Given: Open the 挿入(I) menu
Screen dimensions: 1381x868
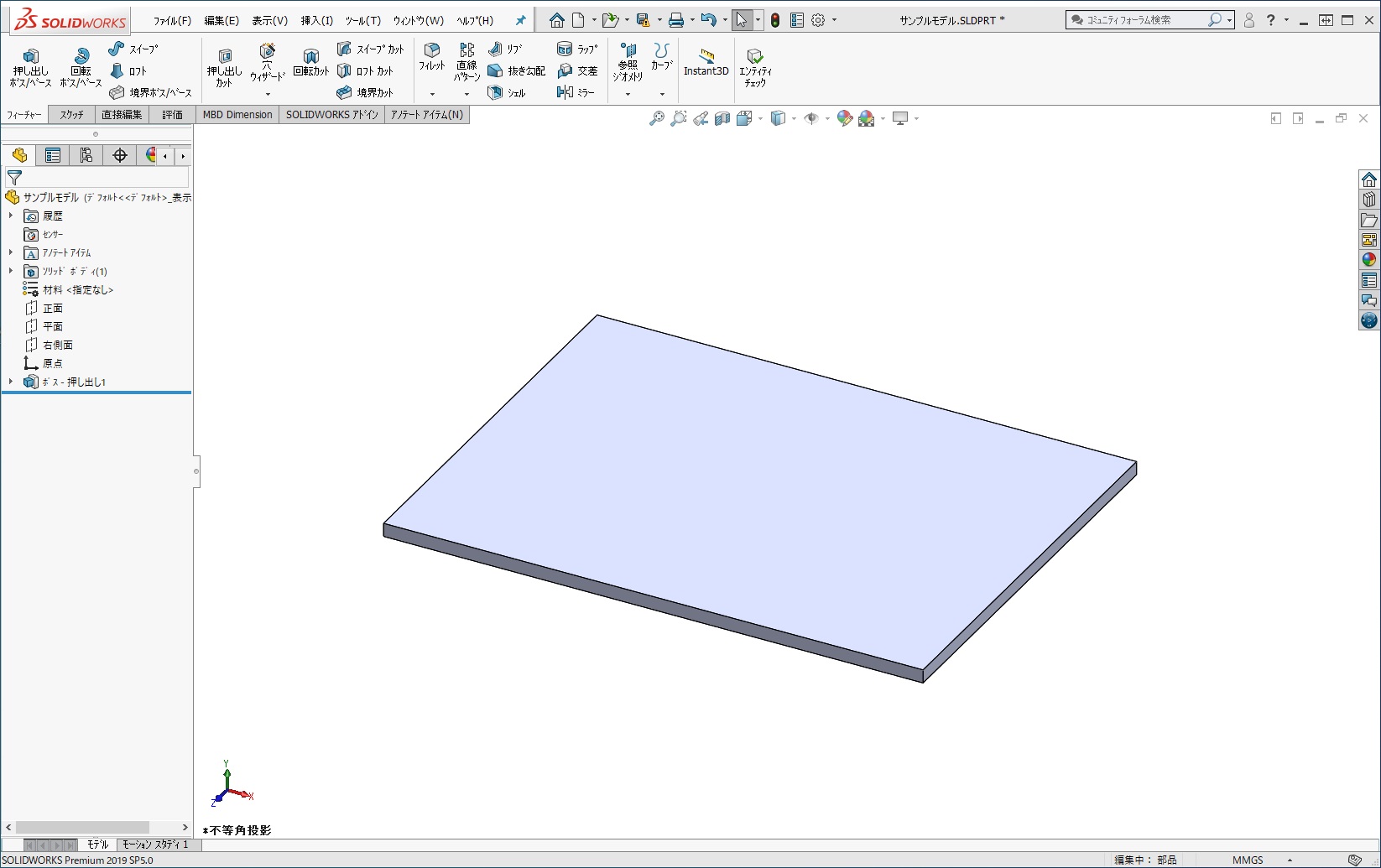Looking at the screenshot, I should point(316,20).
